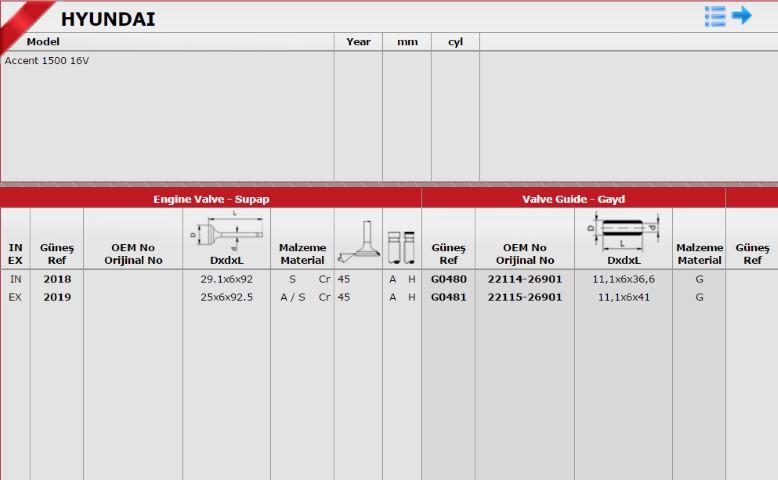Viewport: 778px width, 480px height.
Task: Click seat angle 45 in IN row
Action: tap(343, 279)
